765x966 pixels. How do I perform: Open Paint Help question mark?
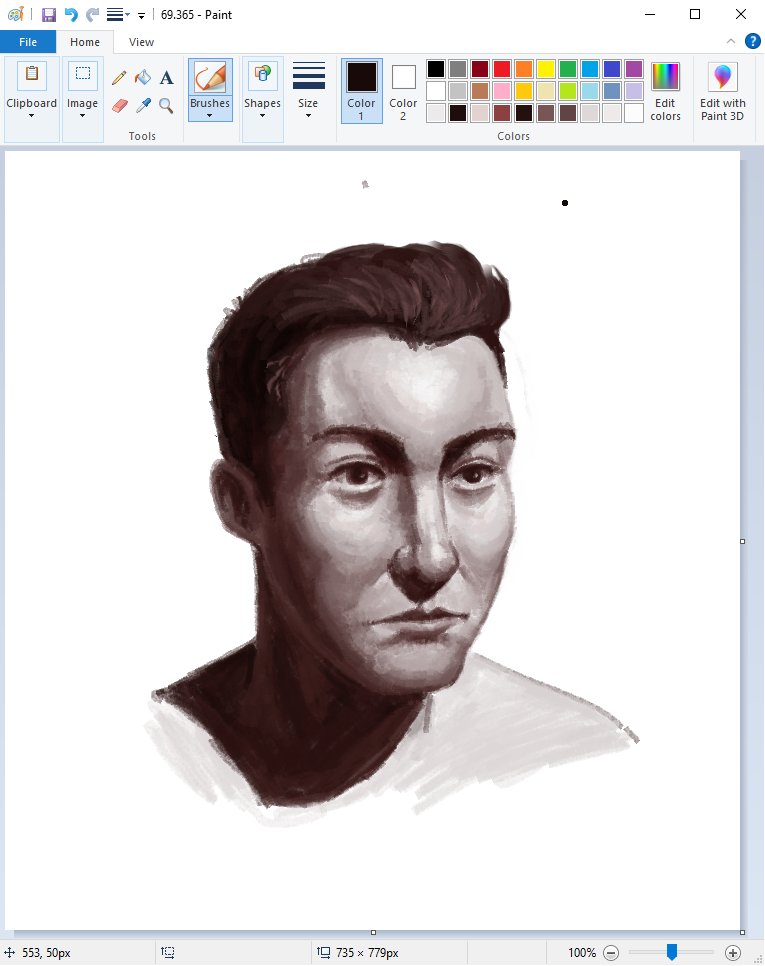(x=752, y=41)
